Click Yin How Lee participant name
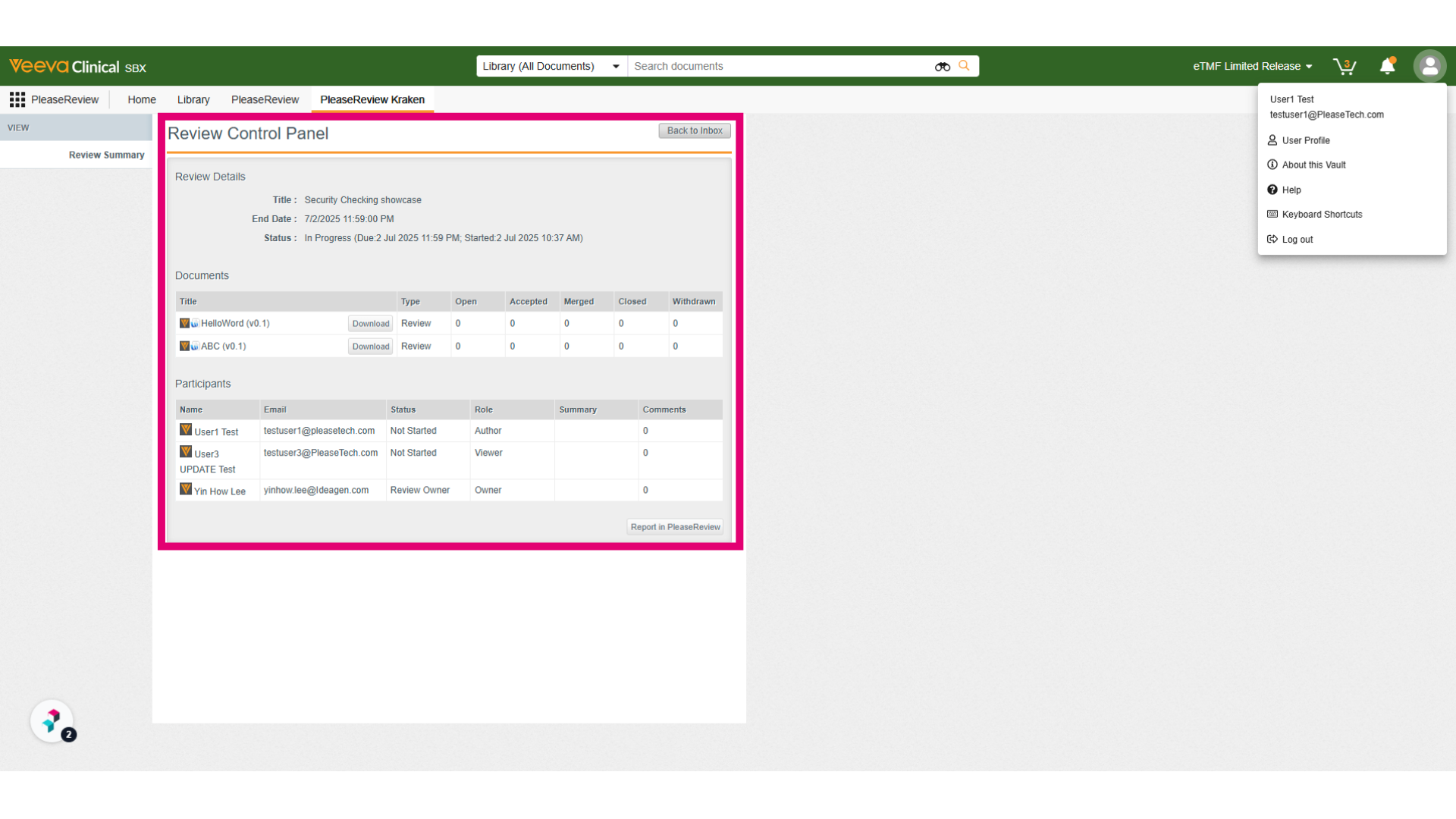1456x819 pixels. coord(220,491)
